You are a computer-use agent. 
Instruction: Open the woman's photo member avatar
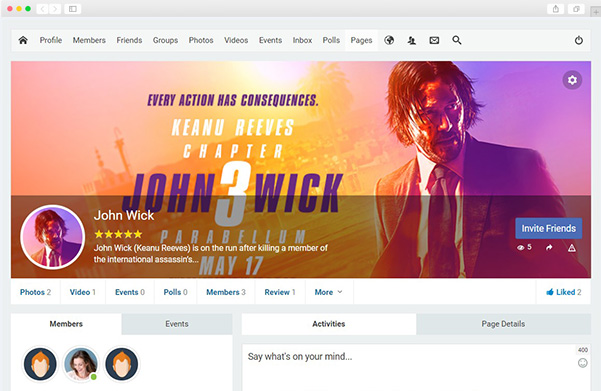81,364
